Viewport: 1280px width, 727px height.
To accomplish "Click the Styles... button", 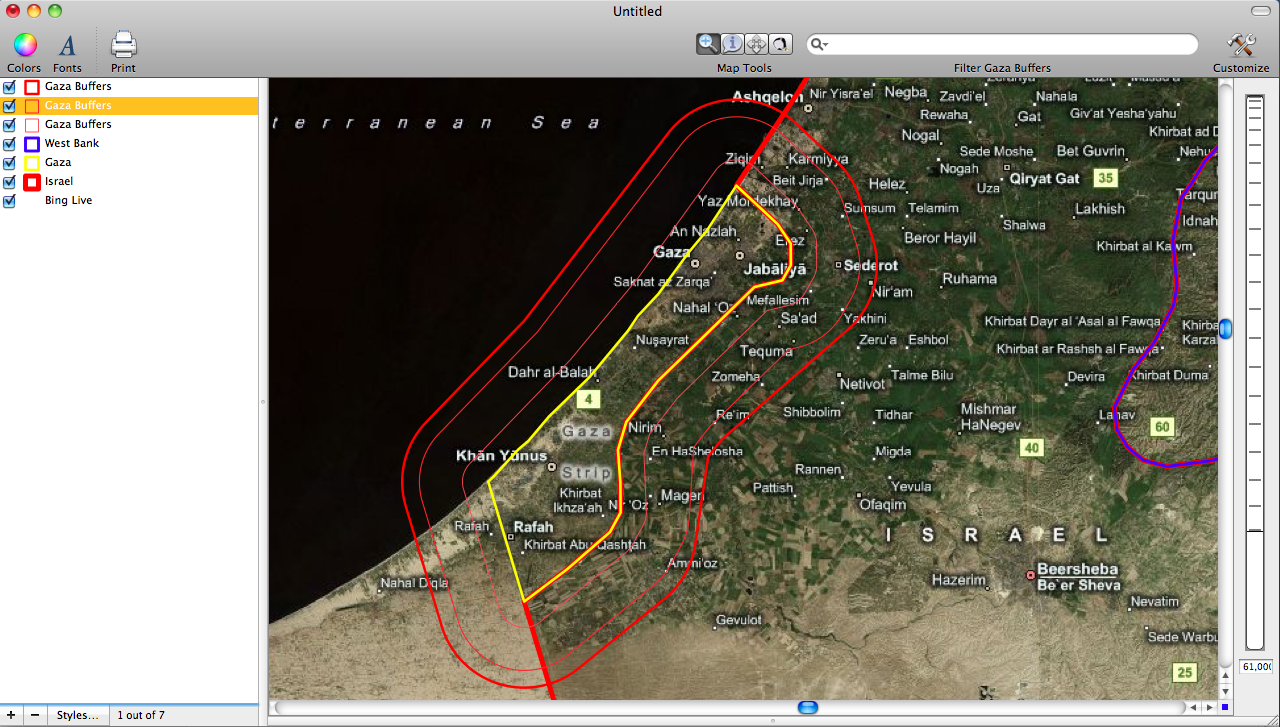I will point(77,715).
